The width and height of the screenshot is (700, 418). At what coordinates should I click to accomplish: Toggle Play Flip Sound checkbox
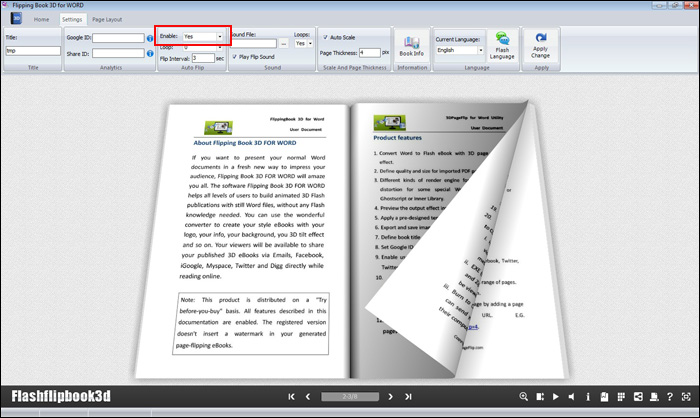click(235, 57)
